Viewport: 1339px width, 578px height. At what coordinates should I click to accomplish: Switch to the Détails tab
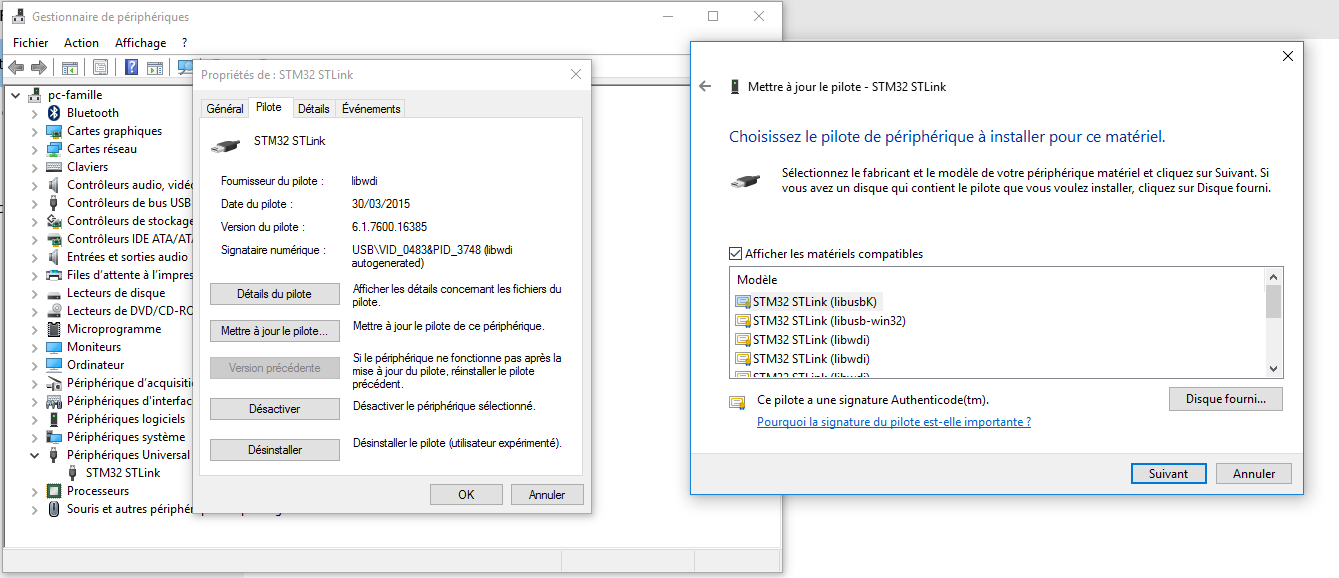click(x=314, y=109)
